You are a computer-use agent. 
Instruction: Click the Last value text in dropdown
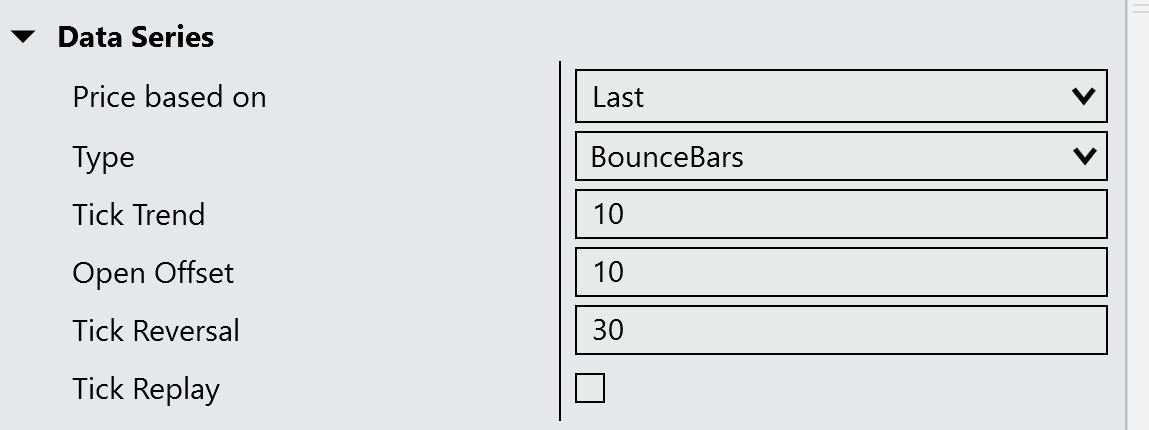pyautogui.click(x=618, y=98)
